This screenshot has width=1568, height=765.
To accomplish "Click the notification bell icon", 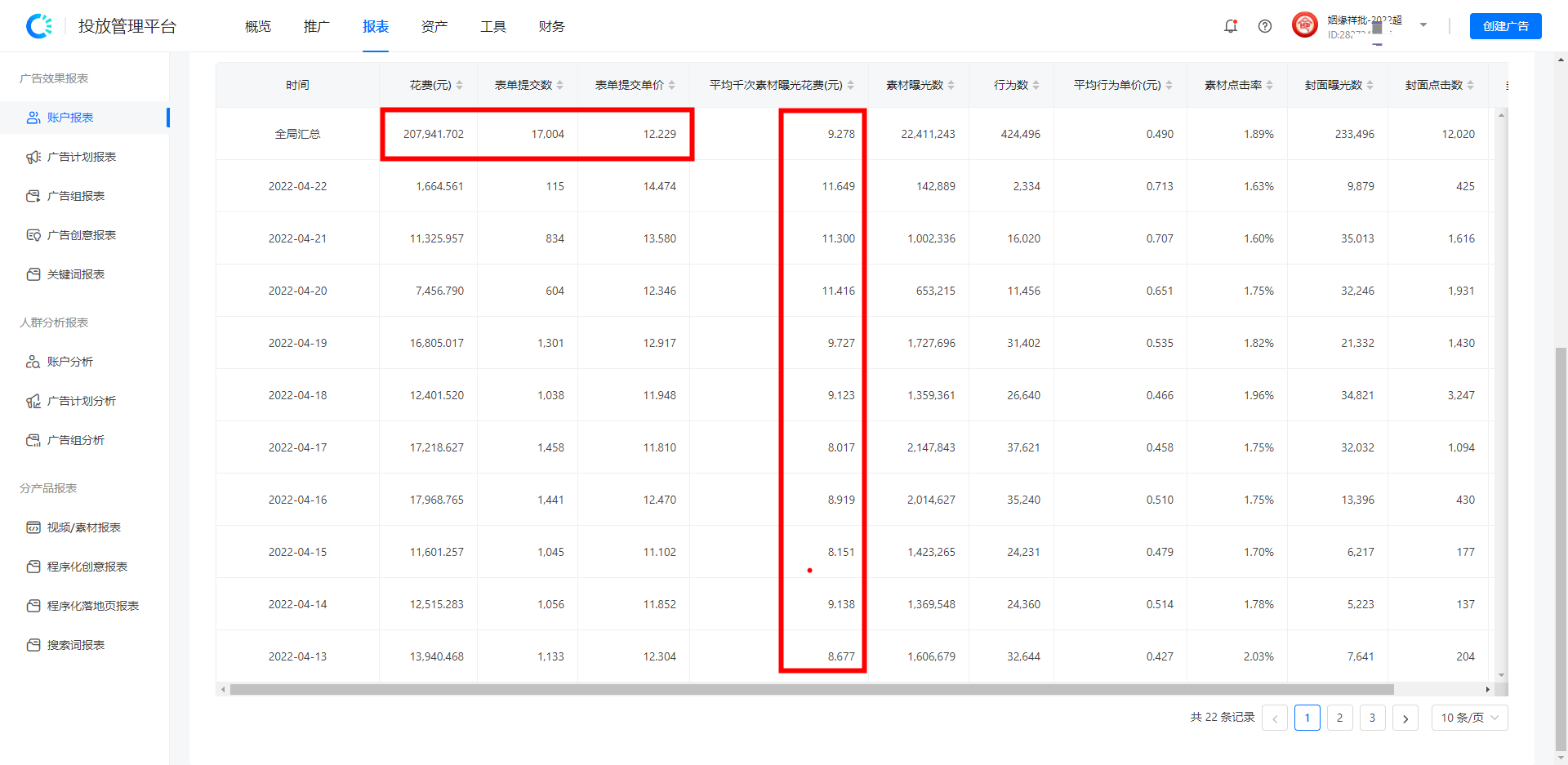I will coord(1231,26).
